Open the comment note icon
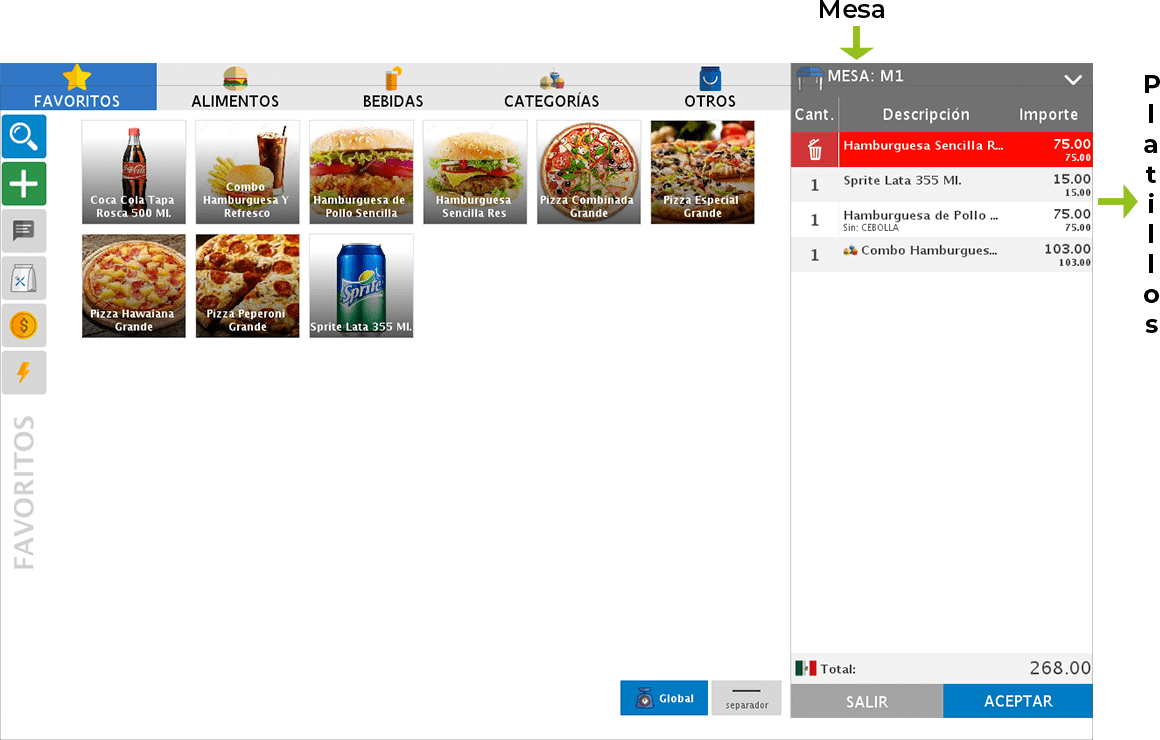This screenshot has width=1160, height=740. click(x=23, y=232)
